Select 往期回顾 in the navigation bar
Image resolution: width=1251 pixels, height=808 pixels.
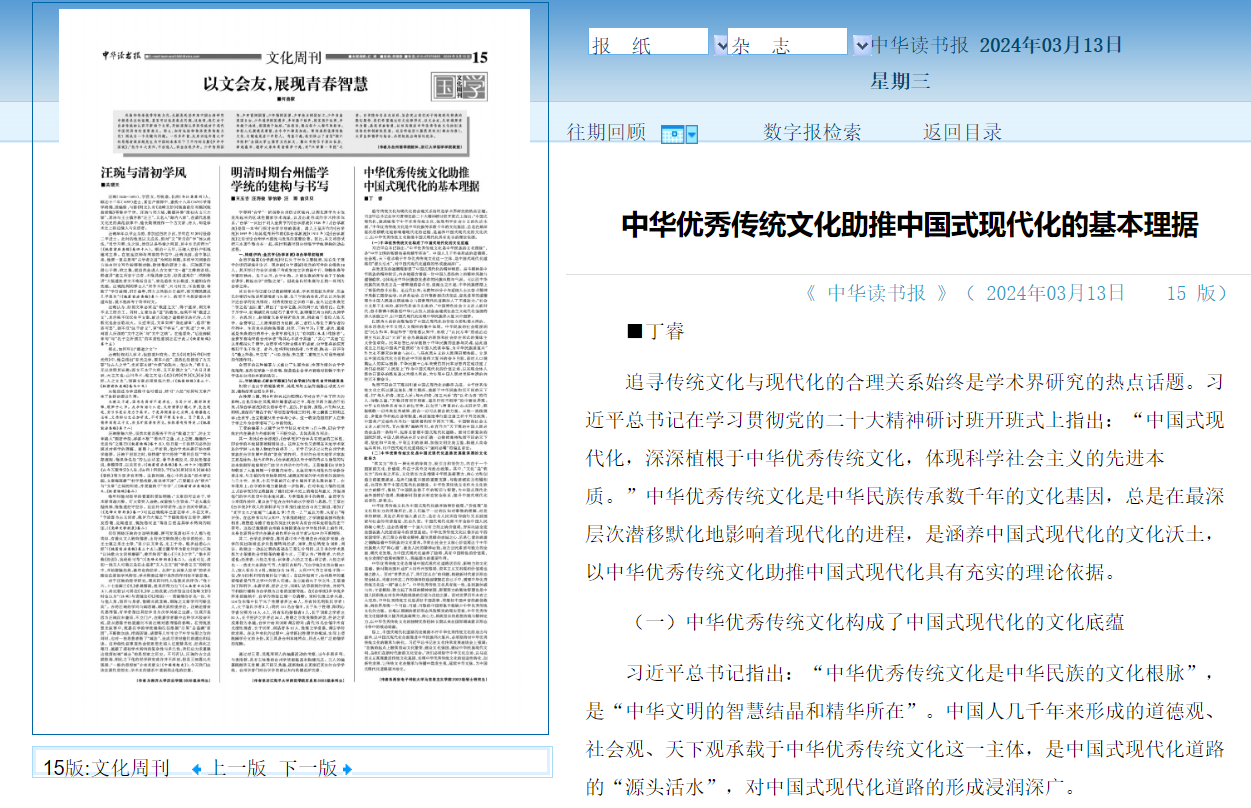(x=606, y=132)
